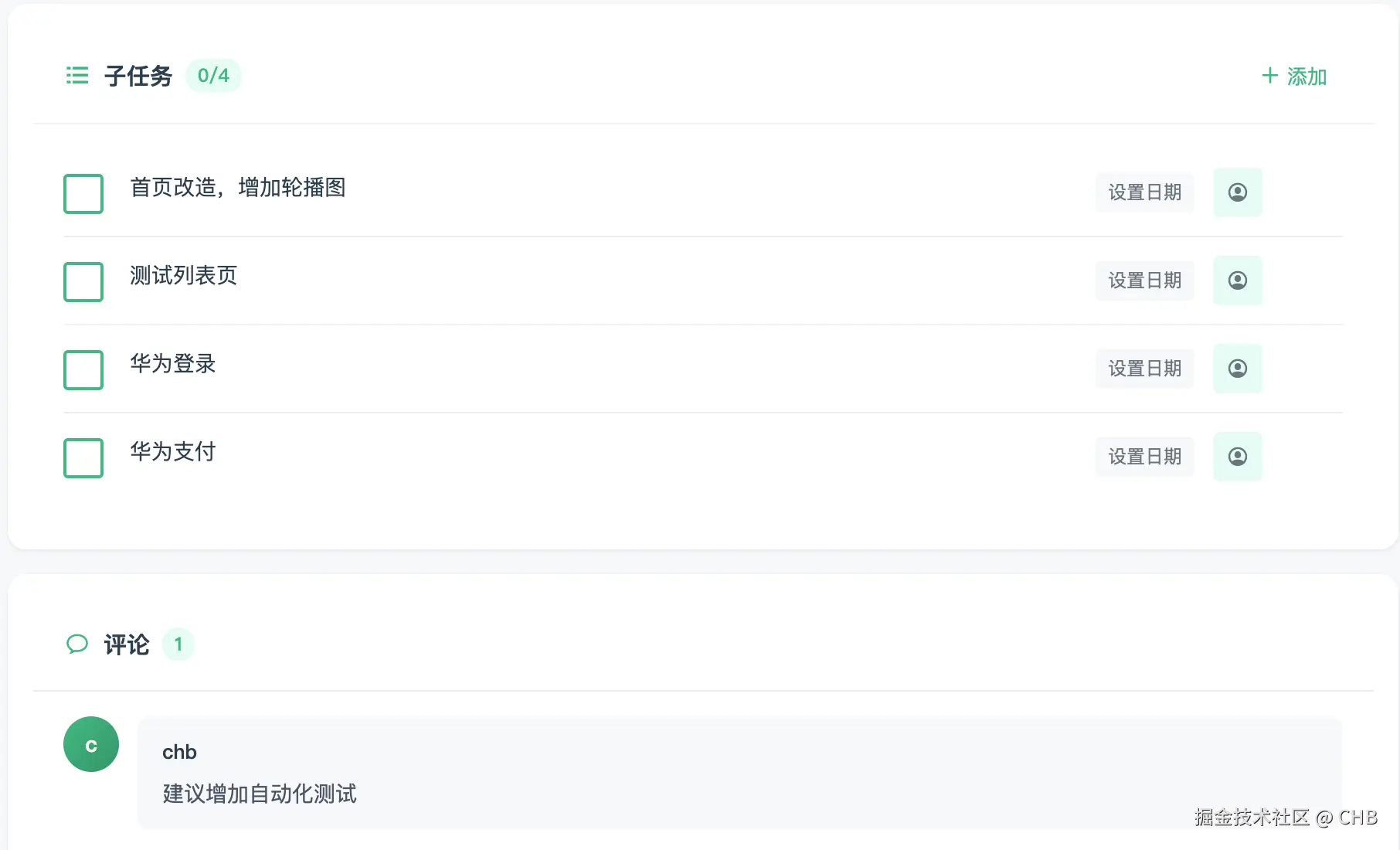
Task: Check off the 首页改造，增加轮播图 subtask
Action: pos(83,193)
